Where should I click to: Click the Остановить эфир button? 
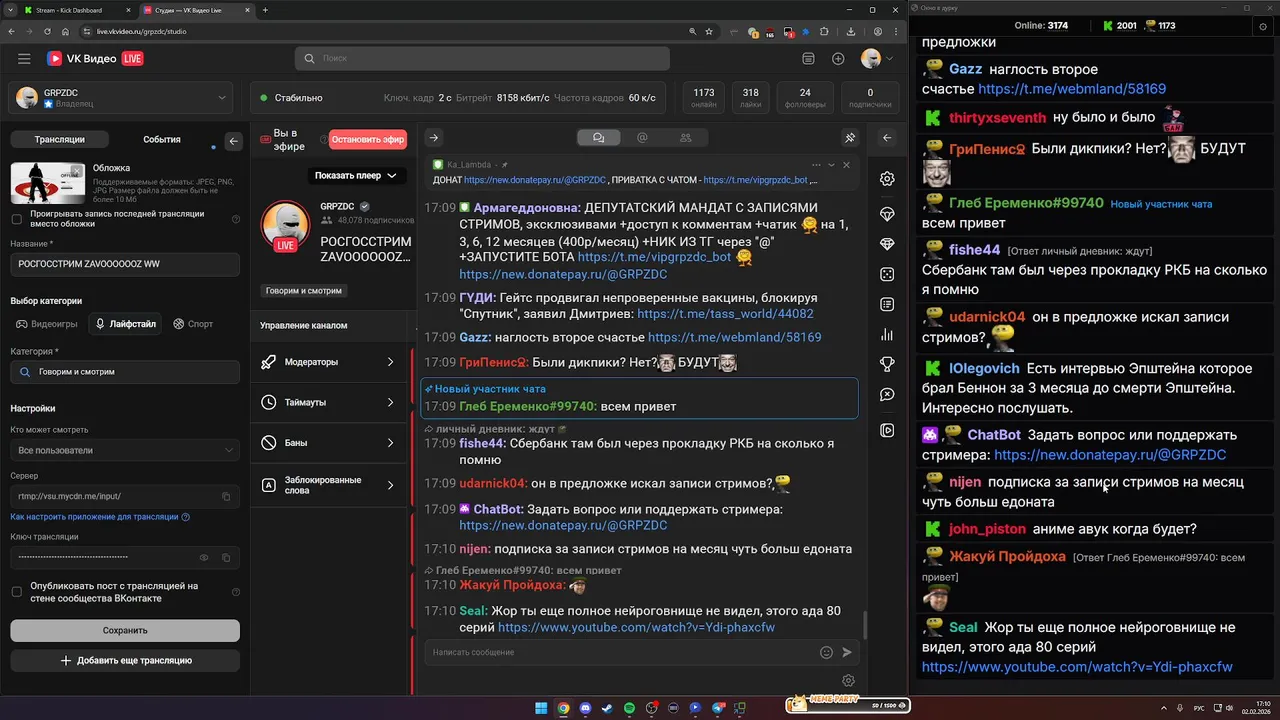click(368, 140)
